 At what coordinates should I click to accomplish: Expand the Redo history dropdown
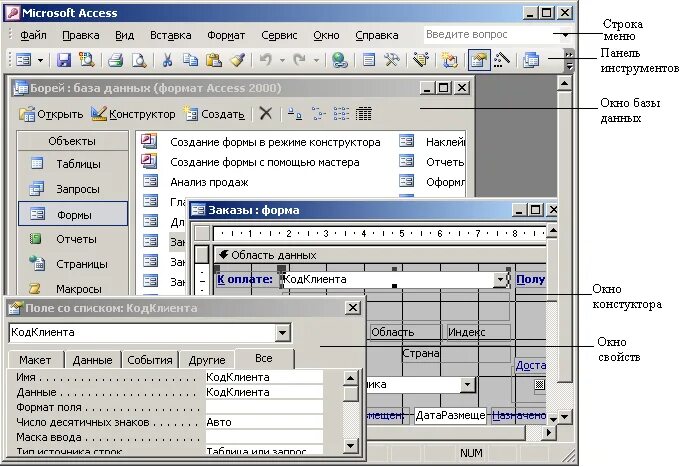click(x=317, y=60)
